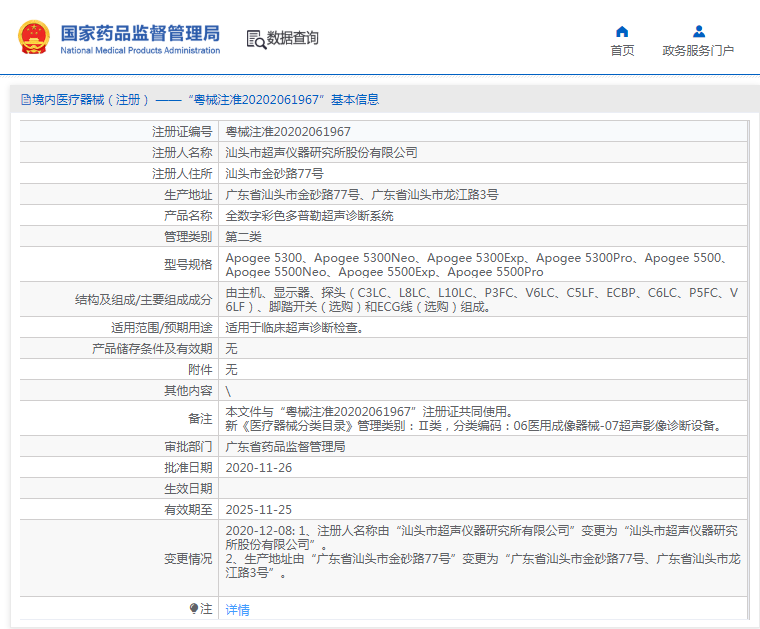
Task: Select registration number 粤械注准20202061967 in the table
Action: point(288,132)
